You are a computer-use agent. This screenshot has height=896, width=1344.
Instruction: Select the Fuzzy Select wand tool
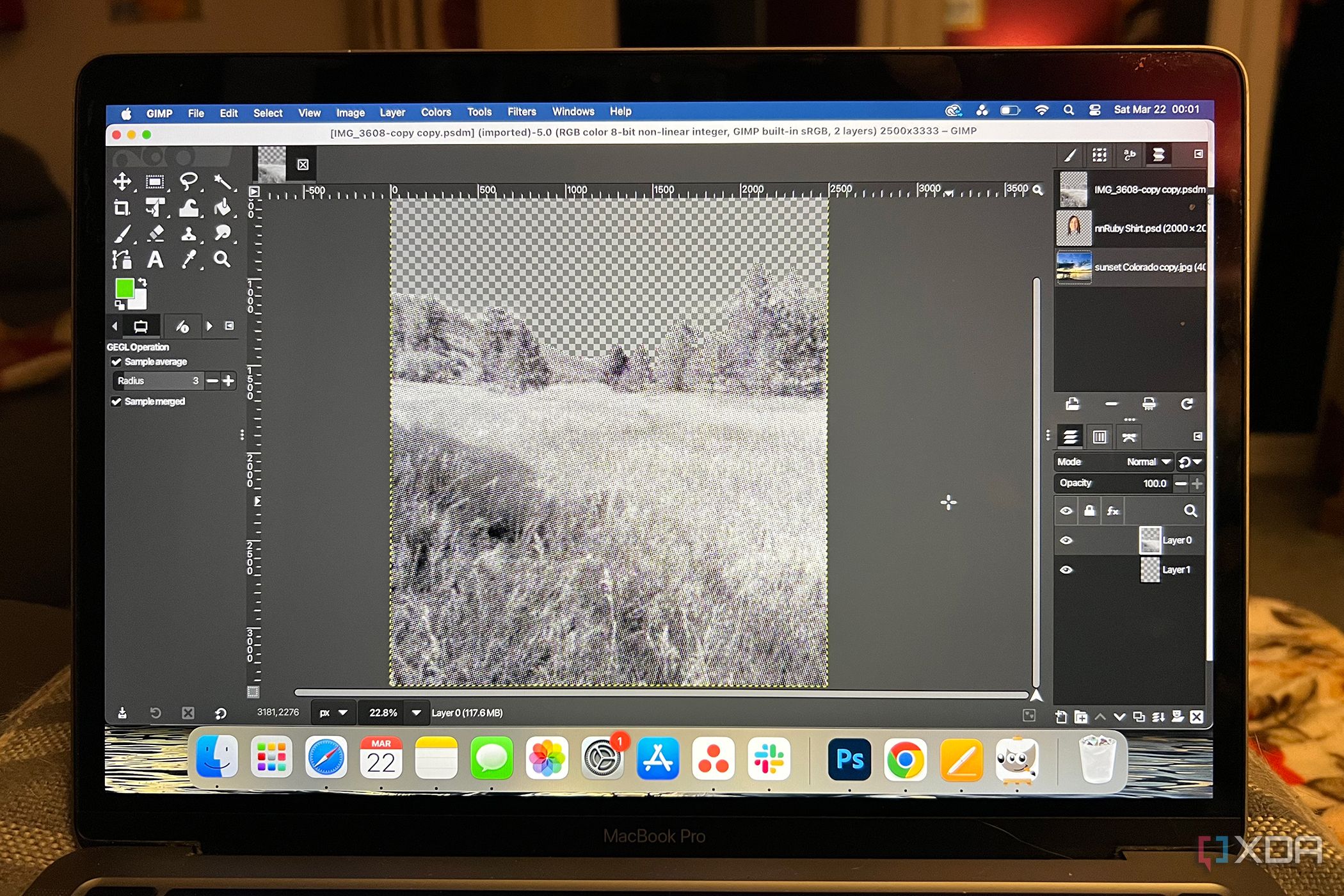pos(222,182)
